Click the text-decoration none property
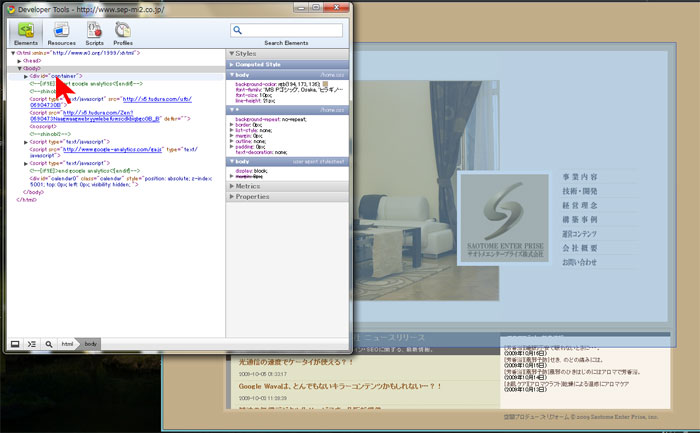 click(261, 152)
